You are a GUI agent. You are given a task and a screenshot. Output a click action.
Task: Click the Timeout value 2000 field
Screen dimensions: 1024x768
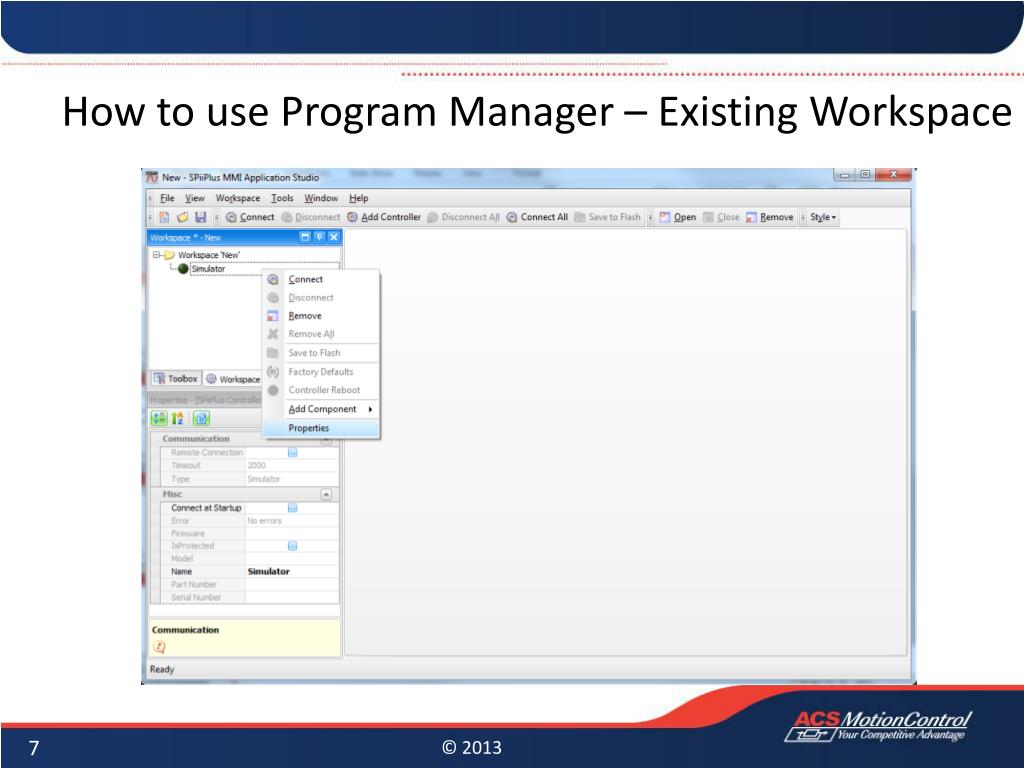pos(292,465)
